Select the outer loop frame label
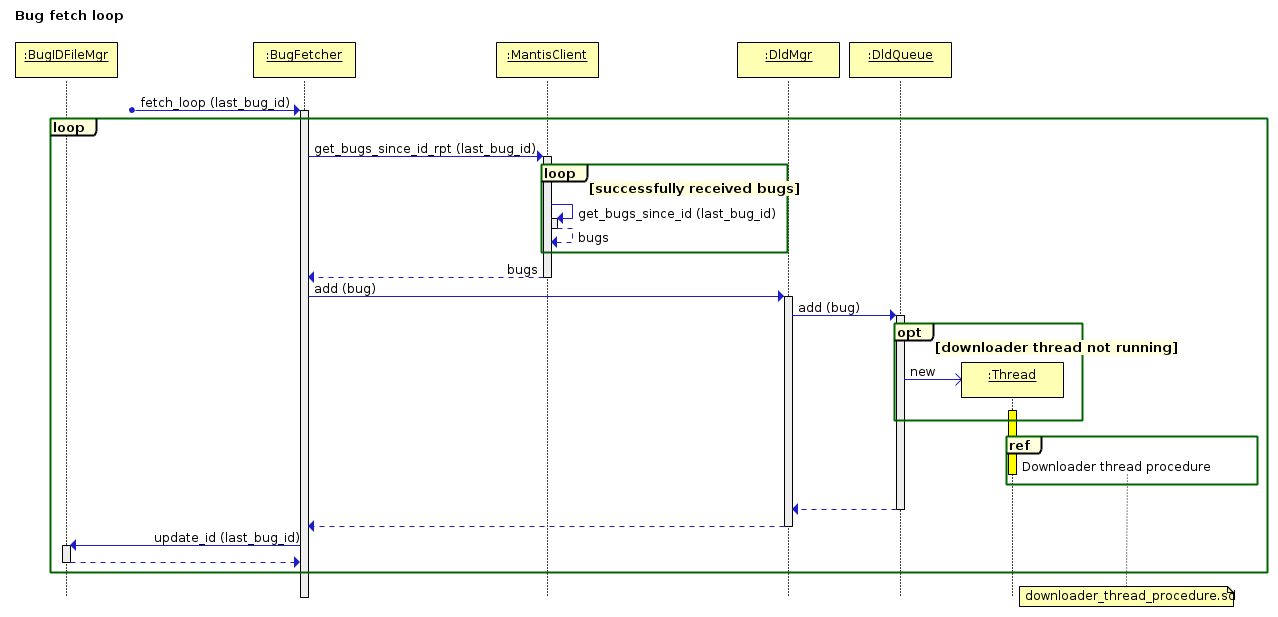This screenshot has height=617, width=1278. pos(70,126)
